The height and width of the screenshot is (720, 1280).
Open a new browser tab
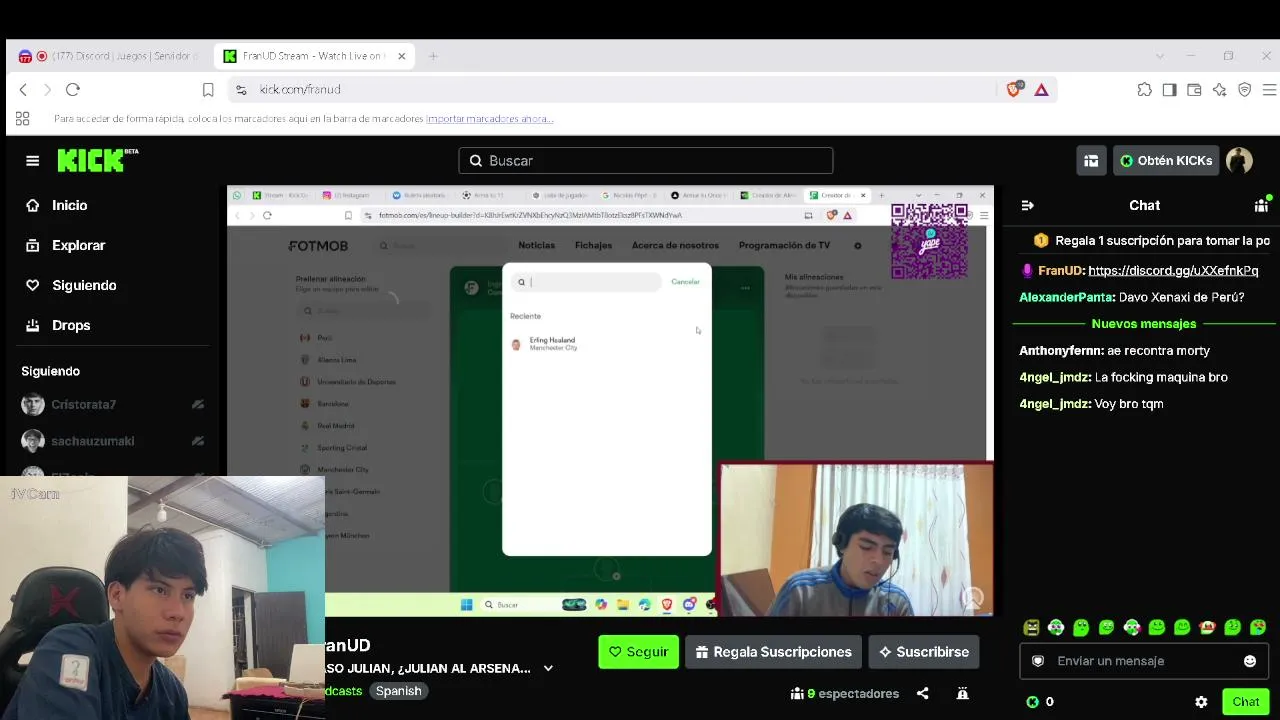pyautogui.click(x=433, y=56)
